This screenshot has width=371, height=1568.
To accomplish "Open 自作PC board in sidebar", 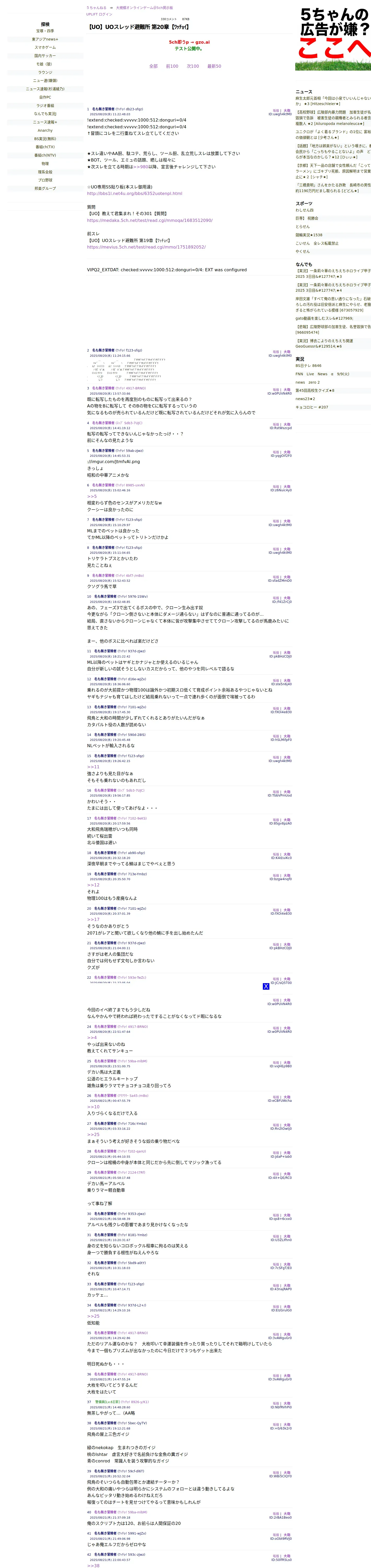I will (45, 97).
